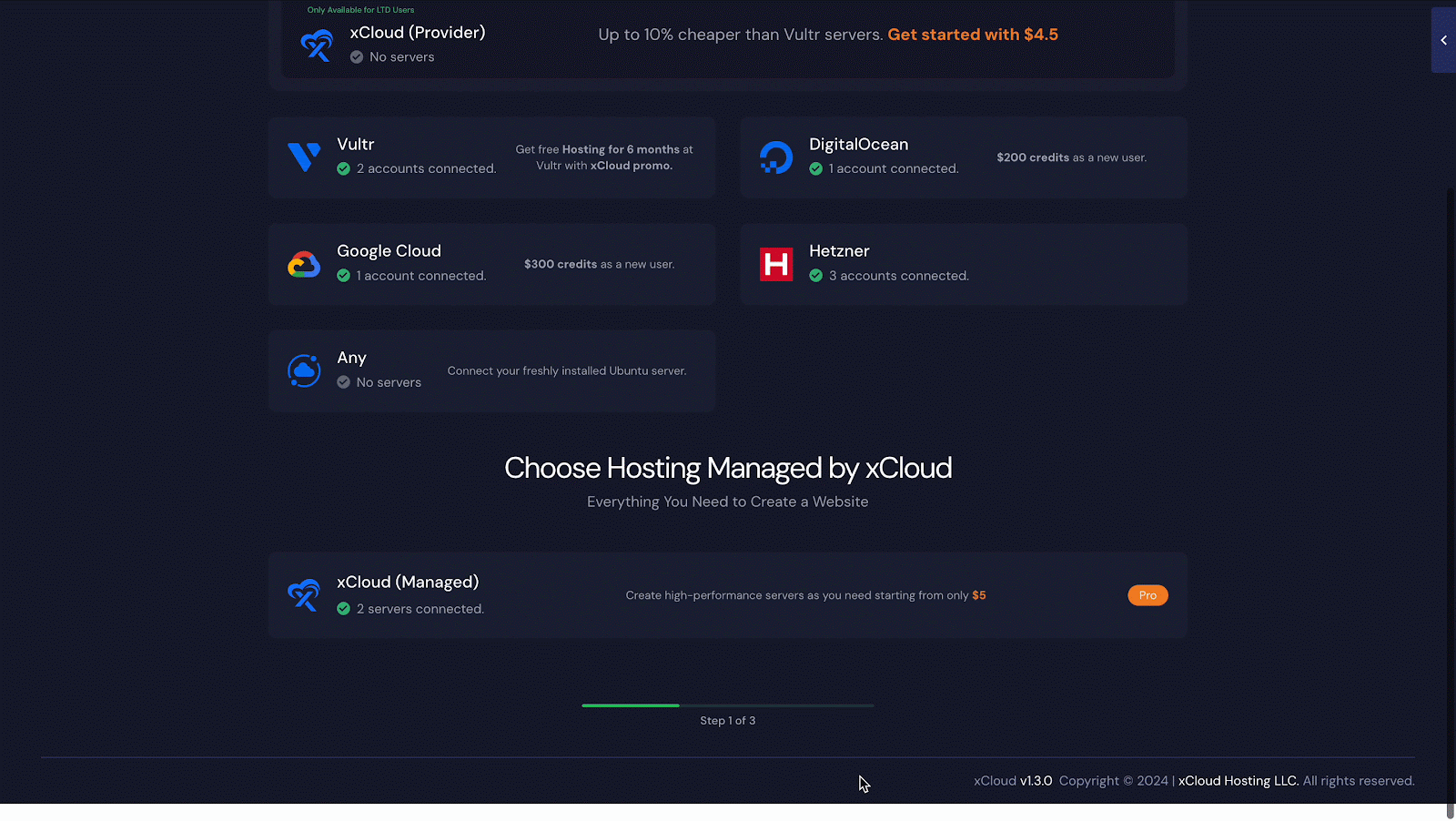
Task: Toggle the check beside DigitalOcean account connected
Action: [816, 168]
